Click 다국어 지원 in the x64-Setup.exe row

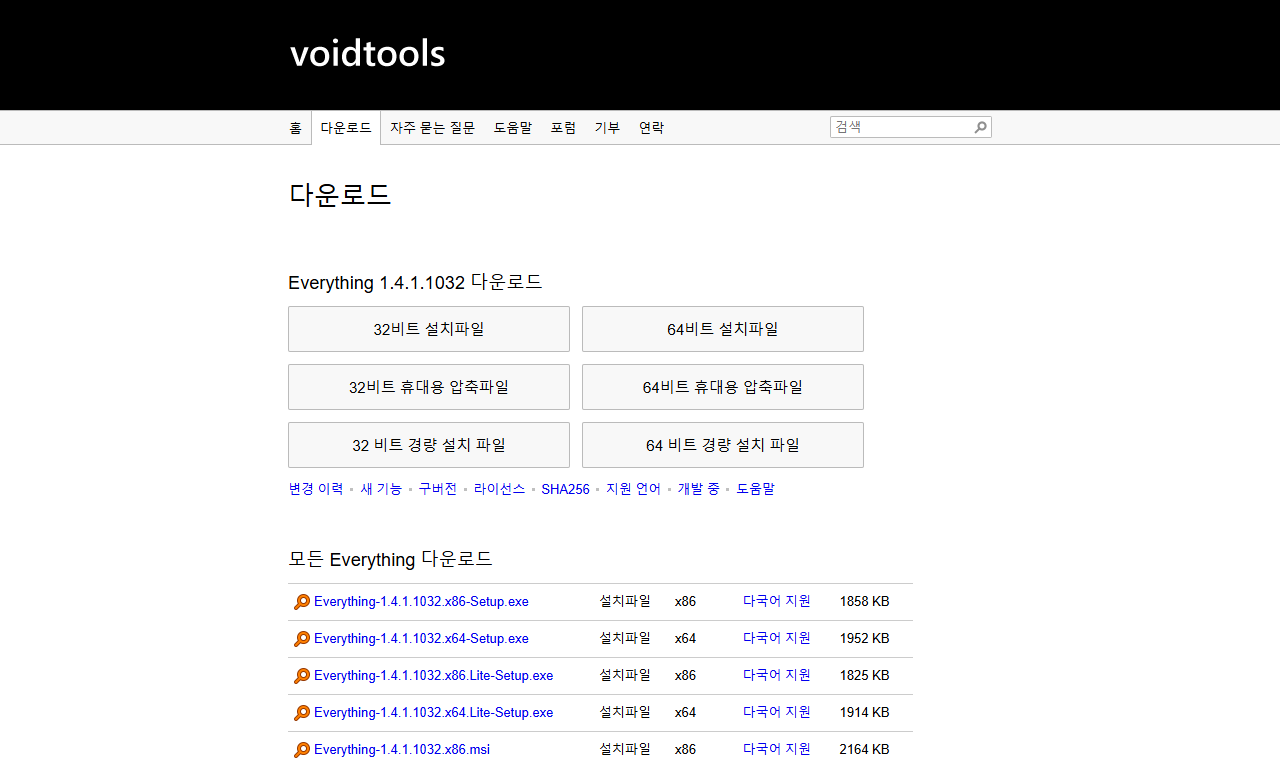(x=777, y=638)
